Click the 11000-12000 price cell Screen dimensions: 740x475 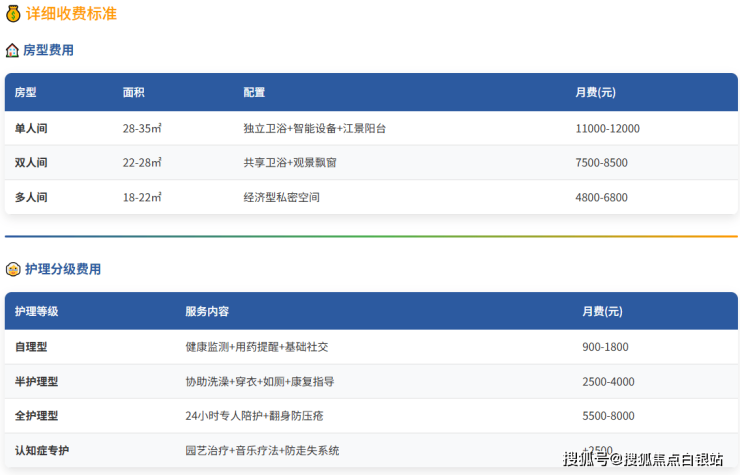click(x=607, y=128)
